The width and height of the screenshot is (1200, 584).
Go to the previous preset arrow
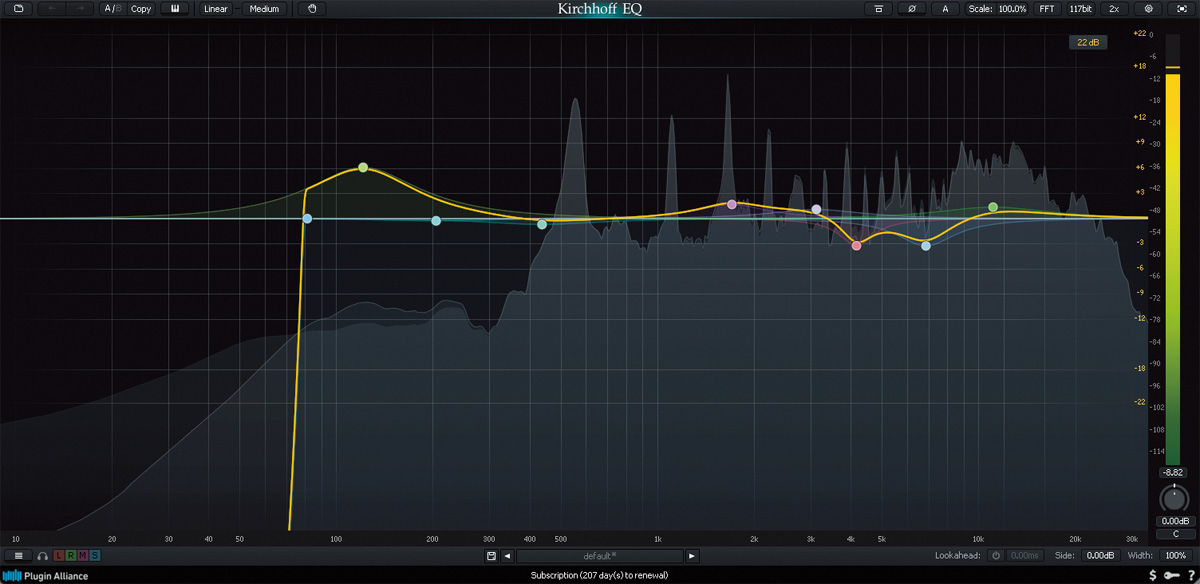[x=507, y=556]
